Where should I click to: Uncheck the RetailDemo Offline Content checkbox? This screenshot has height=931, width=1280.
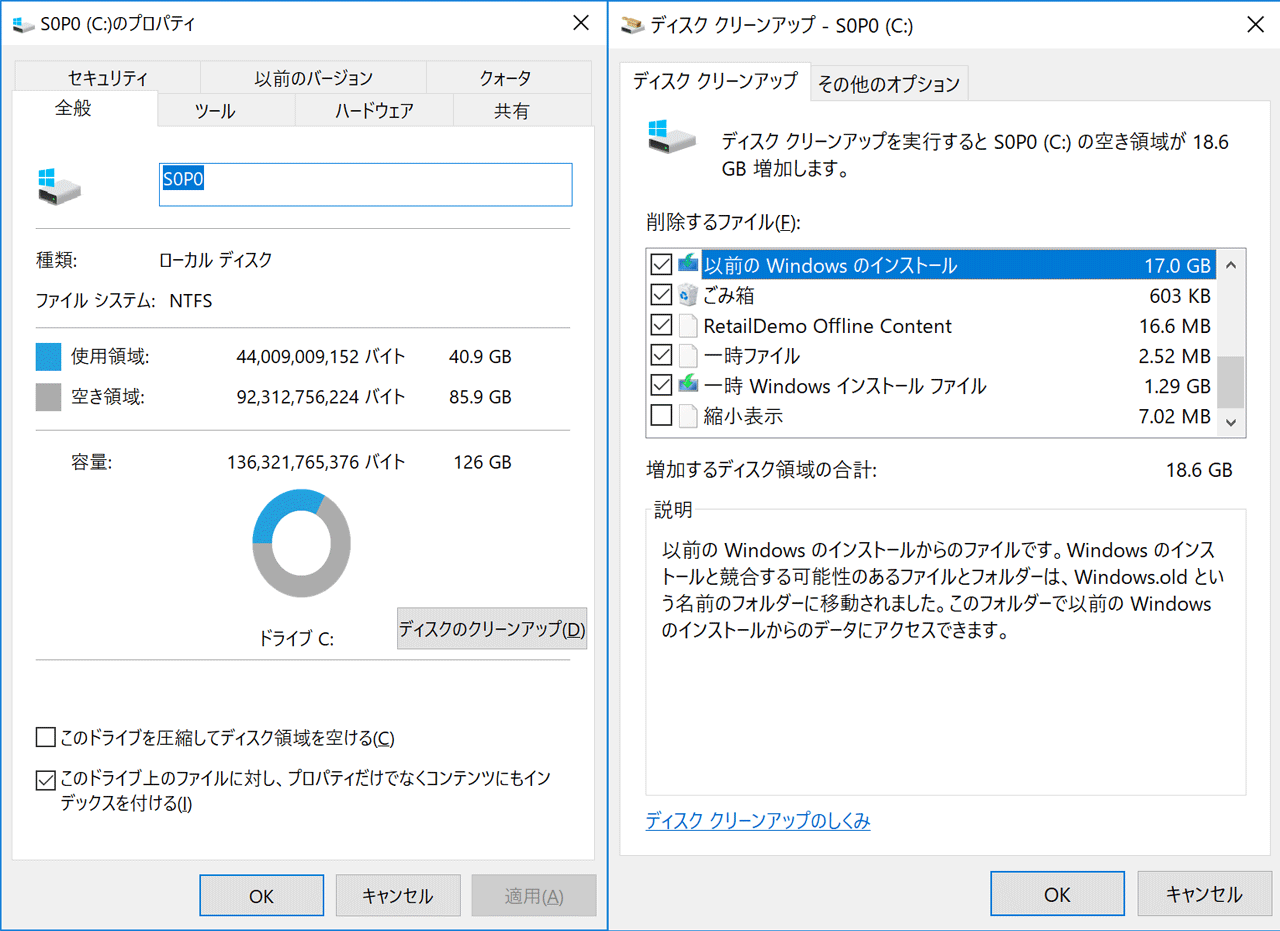point(661,325)
